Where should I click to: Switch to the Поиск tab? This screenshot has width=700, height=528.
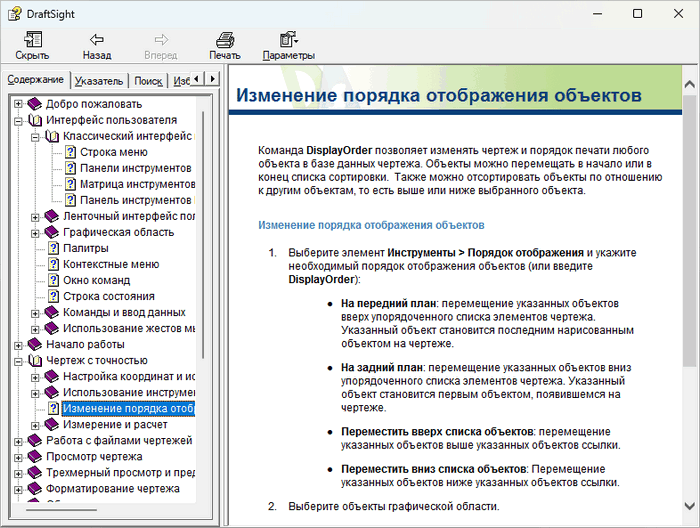148,80
